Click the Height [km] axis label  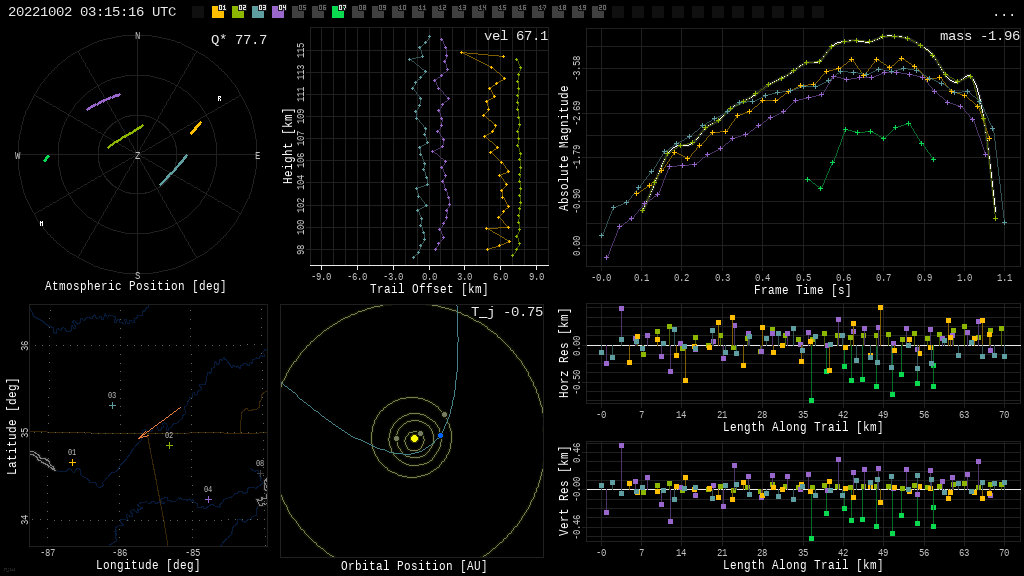288,146
